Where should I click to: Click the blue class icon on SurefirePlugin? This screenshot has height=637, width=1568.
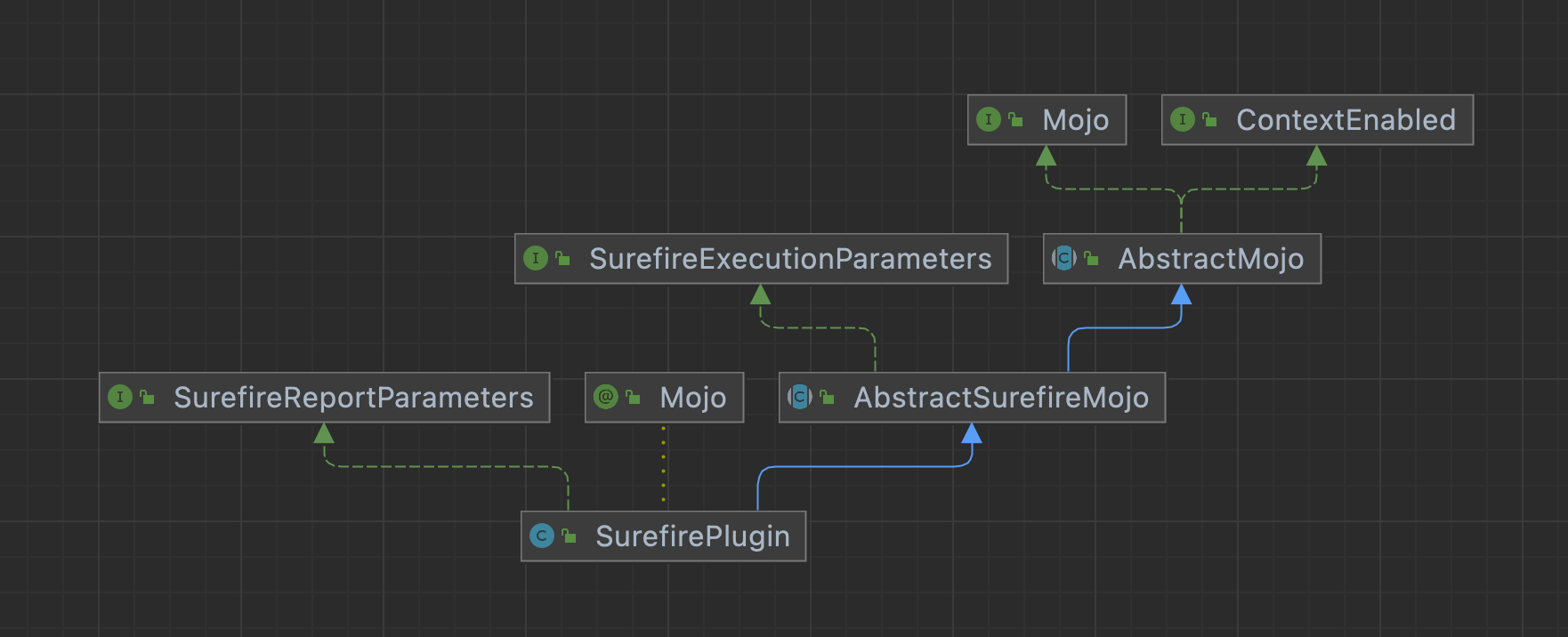point(541,536)
